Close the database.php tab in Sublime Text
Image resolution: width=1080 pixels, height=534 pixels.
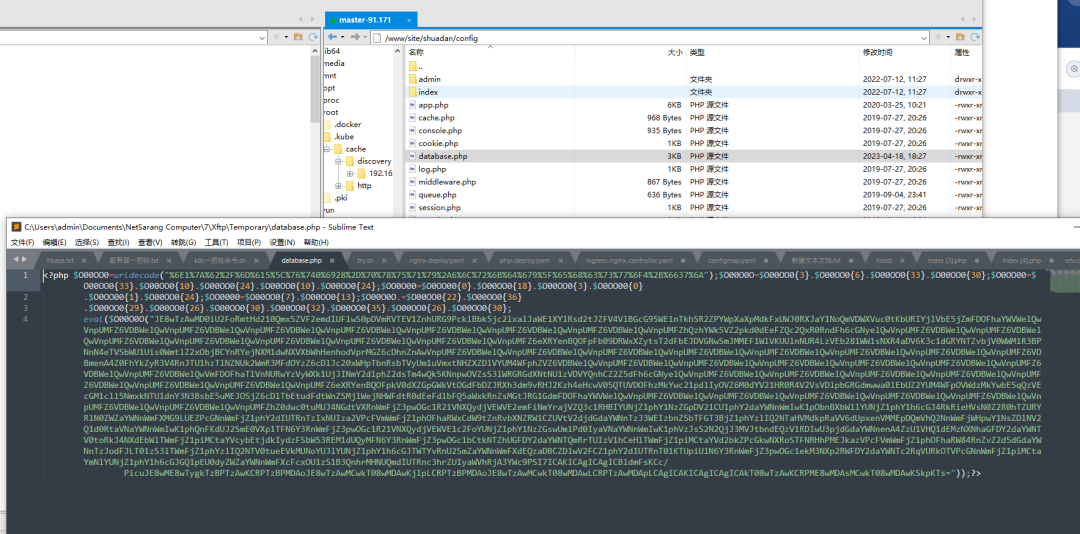332,260
